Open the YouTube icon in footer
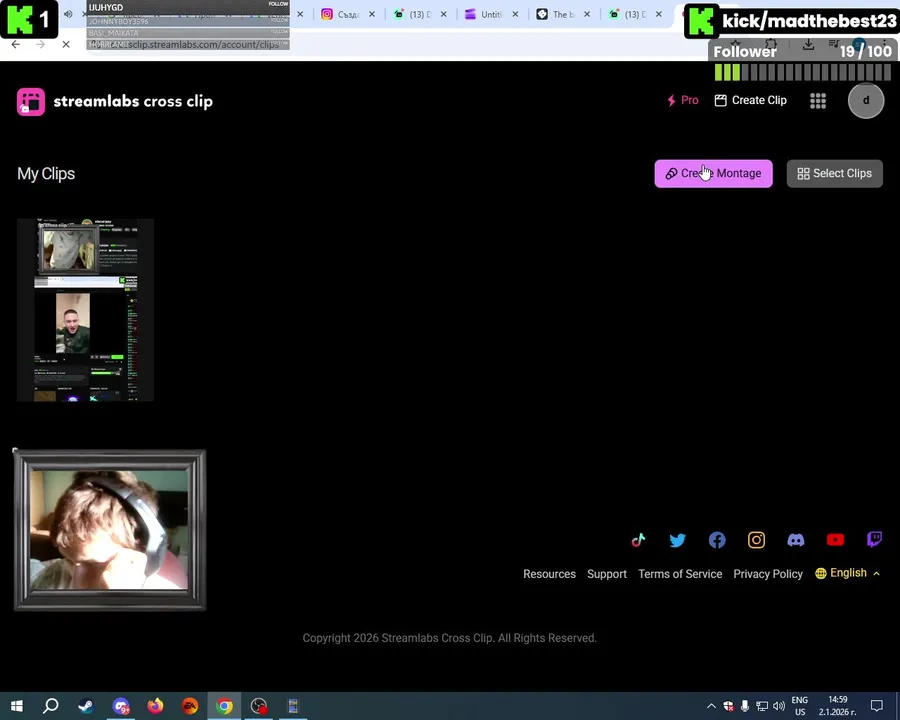The image size is (900, 720). coord(835,540)
